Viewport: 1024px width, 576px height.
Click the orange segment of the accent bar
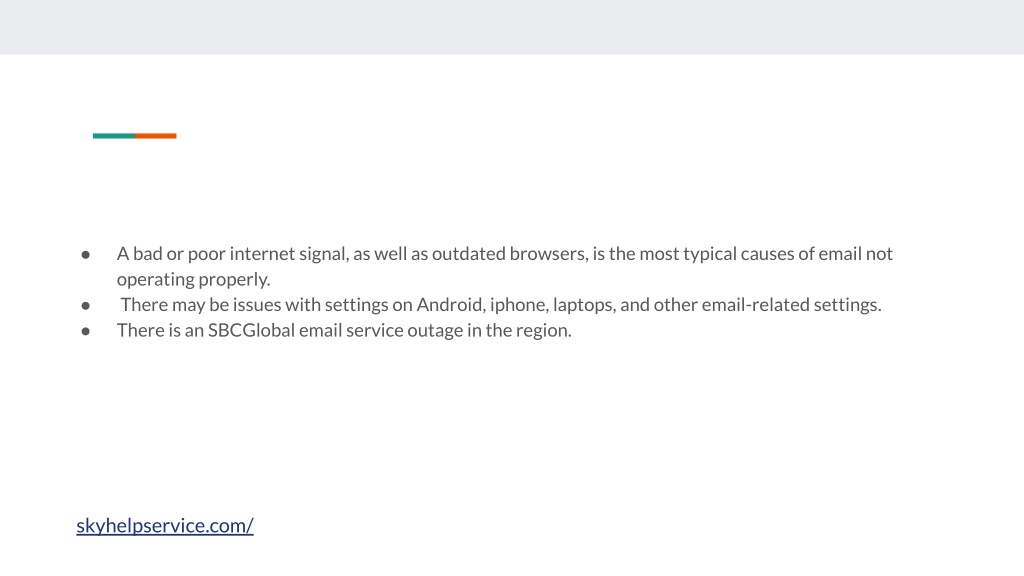155,136
